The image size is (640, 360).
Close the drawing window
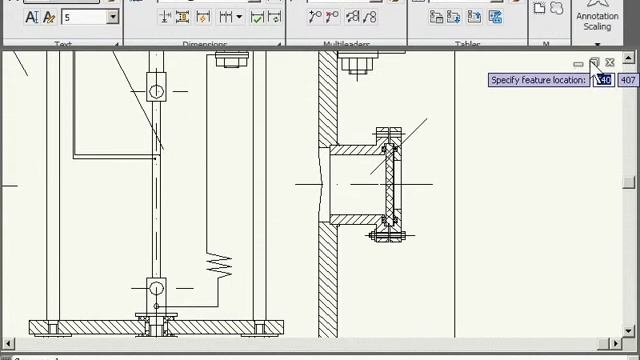click(x=610, y=62)
